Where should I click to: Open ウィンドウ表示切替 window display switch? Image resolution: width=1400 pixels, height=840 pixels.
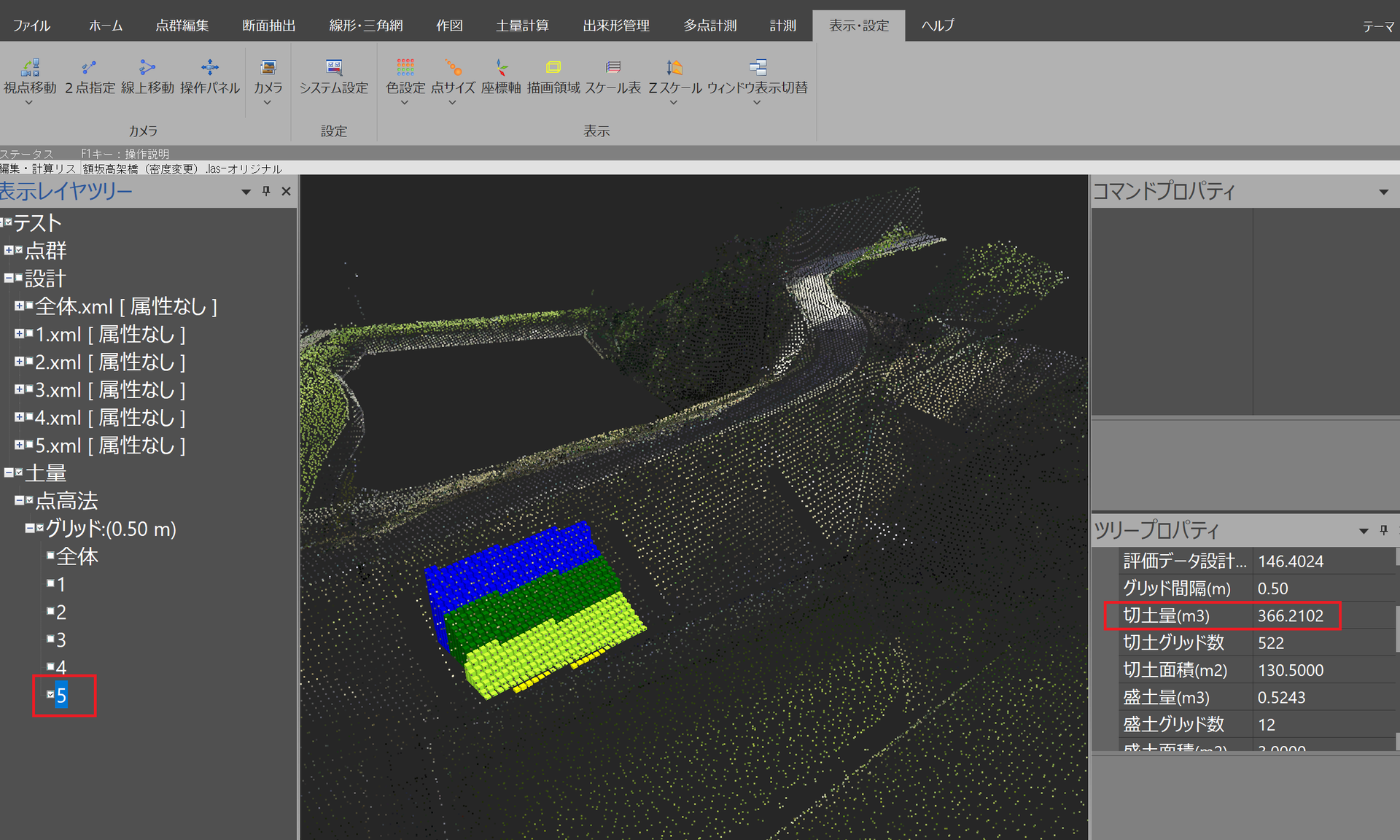758,76
